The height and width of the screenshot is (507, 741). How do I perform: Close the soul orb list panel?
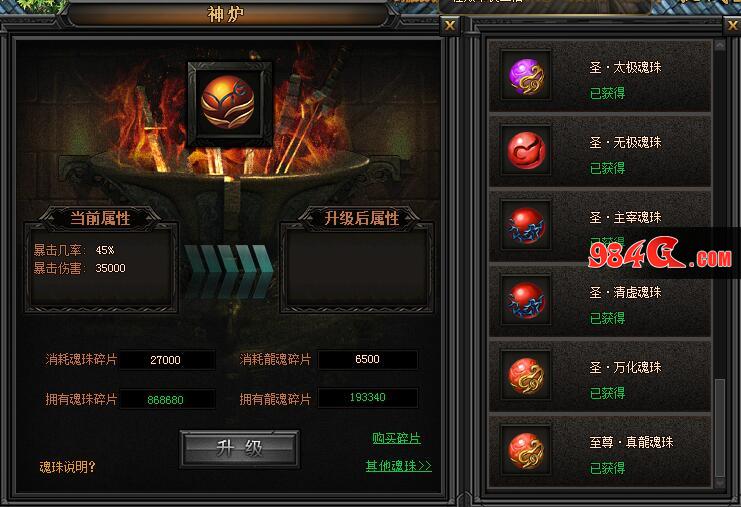tap(732, 26)
